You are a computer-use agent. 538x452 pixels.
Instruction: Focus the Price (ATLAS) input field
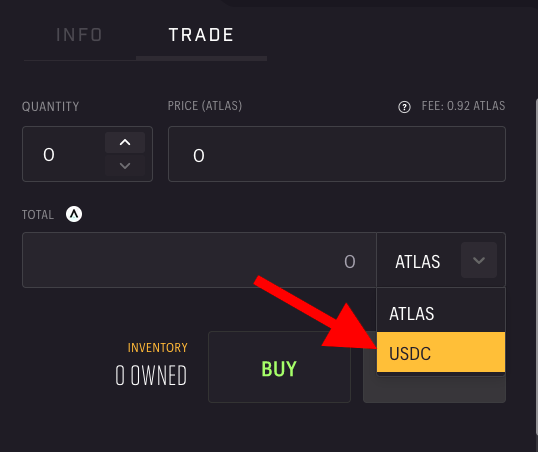(x=337, y=154)
